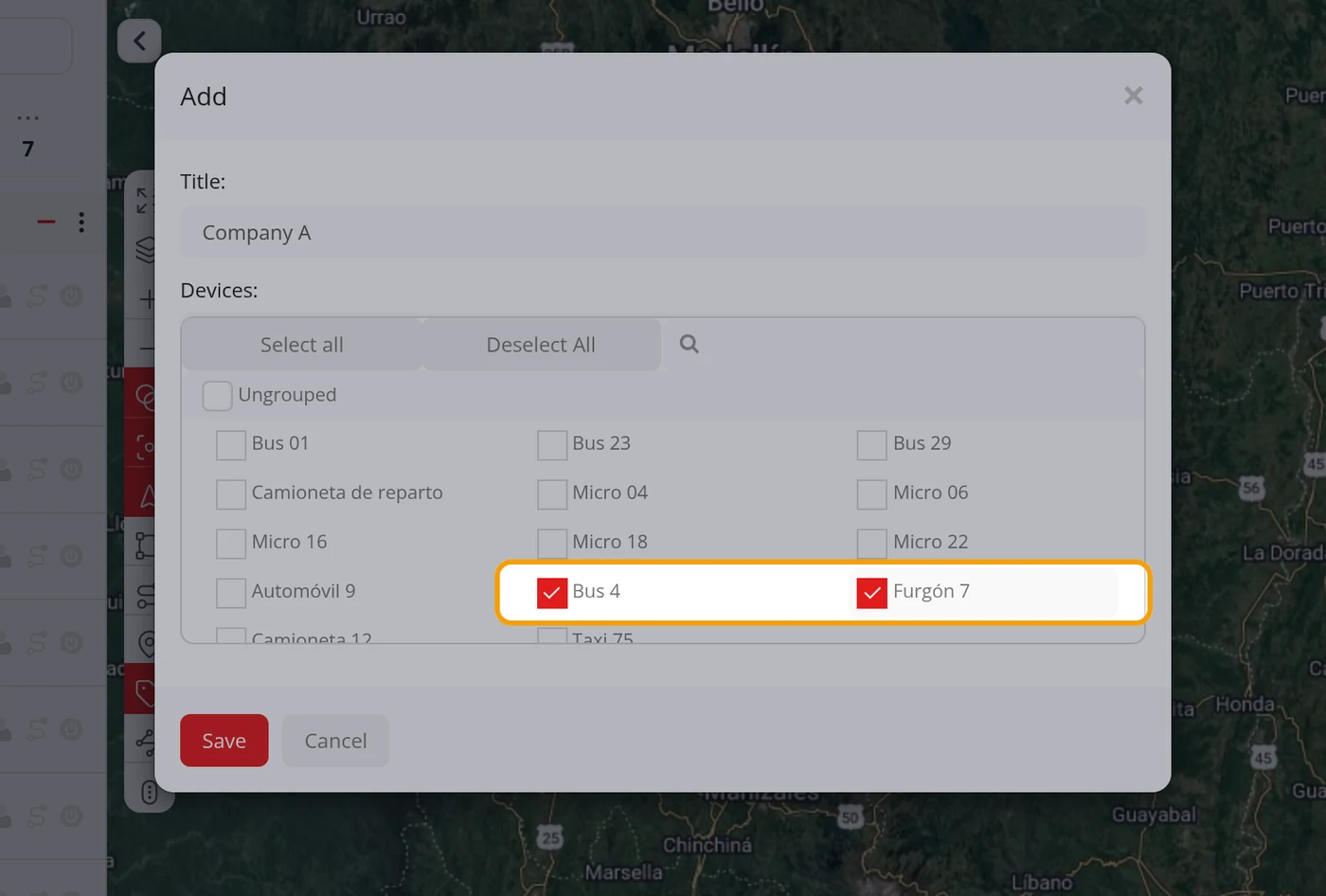
Task: Check the Bus 29 checkbox
Action: (x=872, y=444)
